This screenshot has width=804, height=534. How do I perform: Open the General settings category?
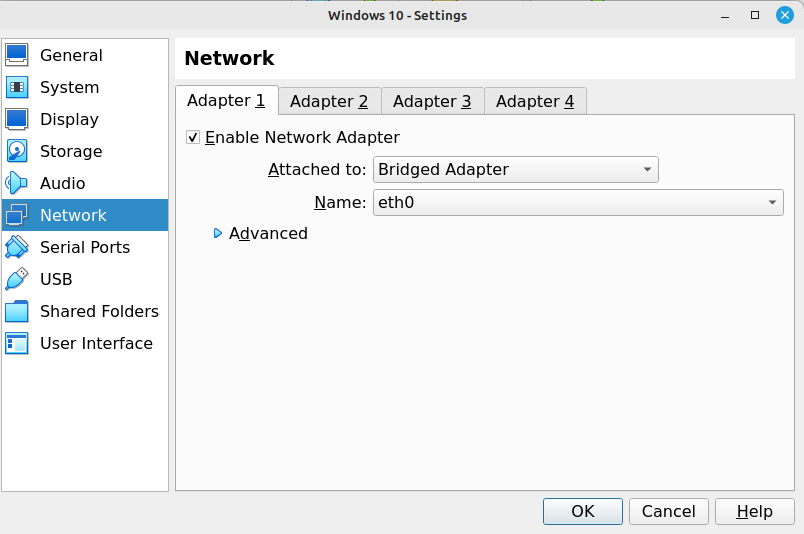85,55
